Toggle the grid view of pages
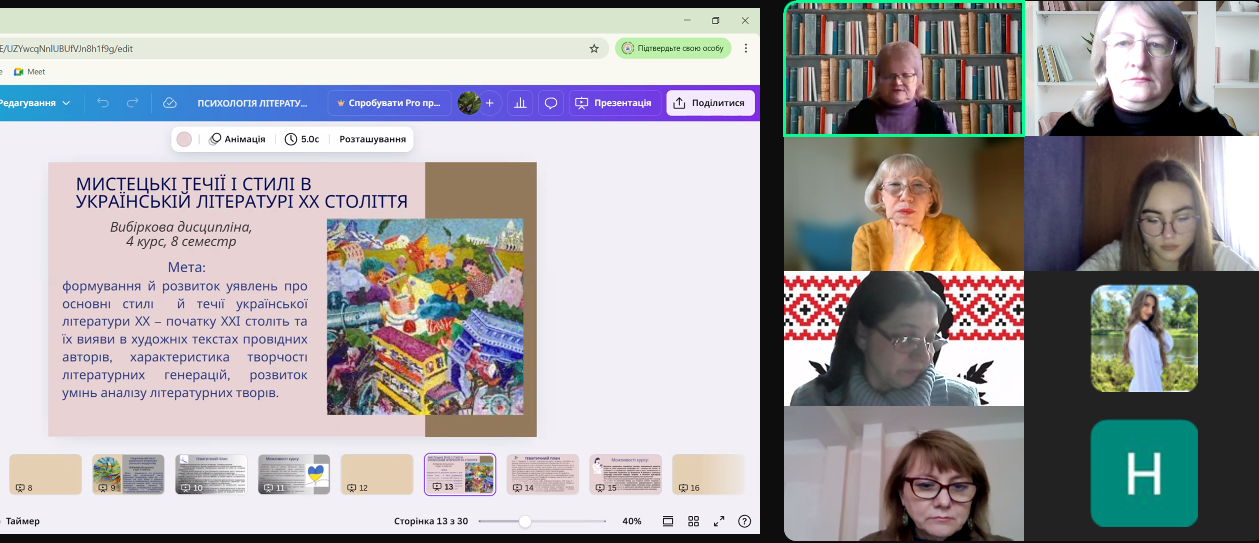The height and width of the screenshot is (543, 1259). [693, 521]
